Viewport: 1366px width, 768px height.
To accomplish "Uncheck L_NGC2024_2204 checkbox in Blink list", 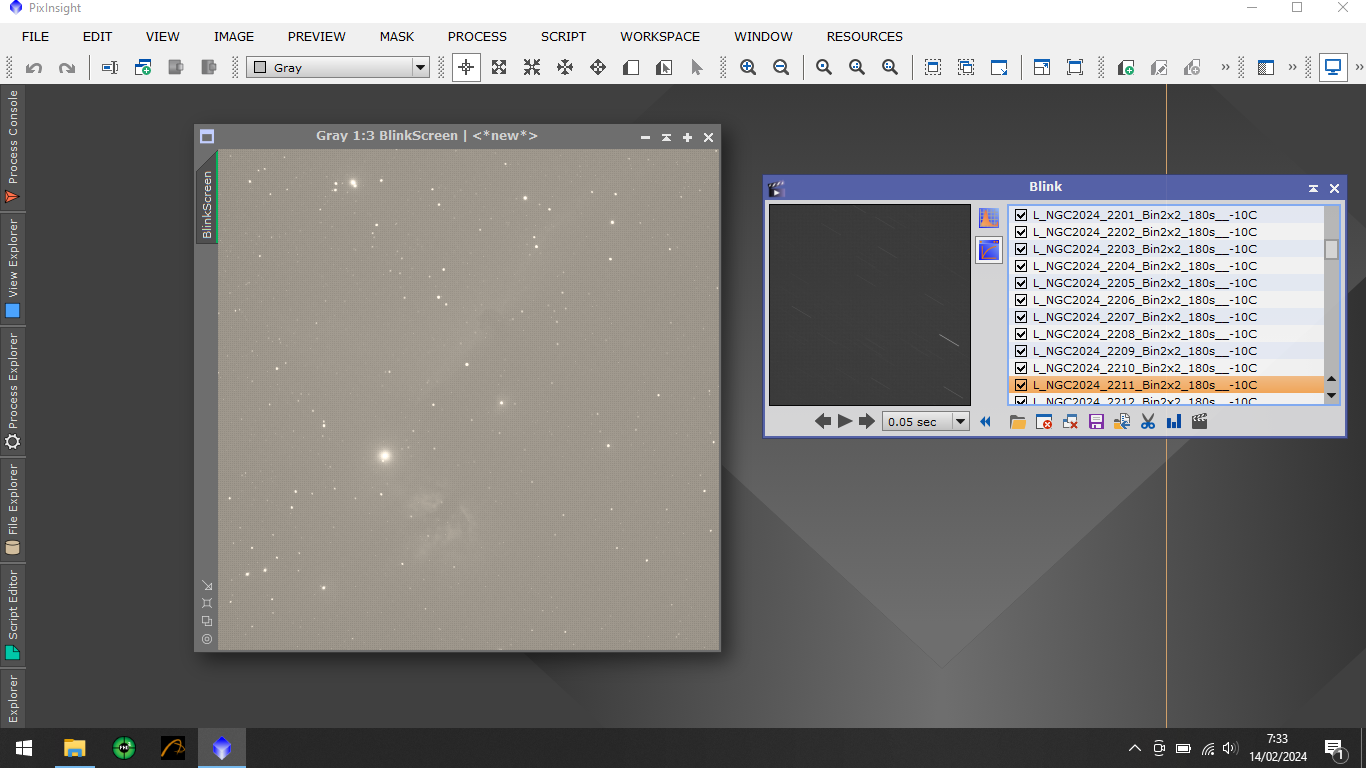I will point(1021,266).
